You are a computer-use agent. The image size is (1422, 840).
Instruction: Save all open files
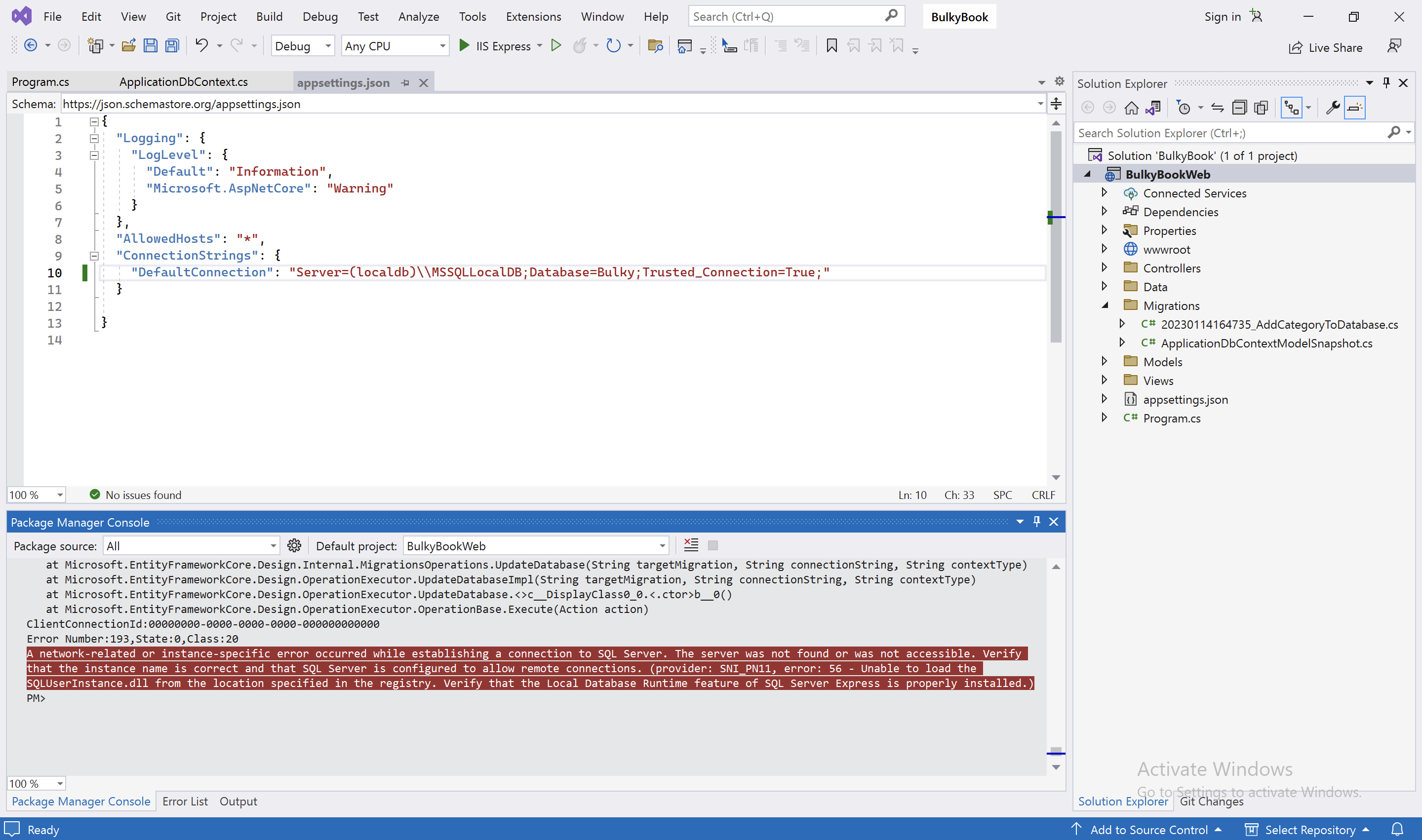(172, 45)
